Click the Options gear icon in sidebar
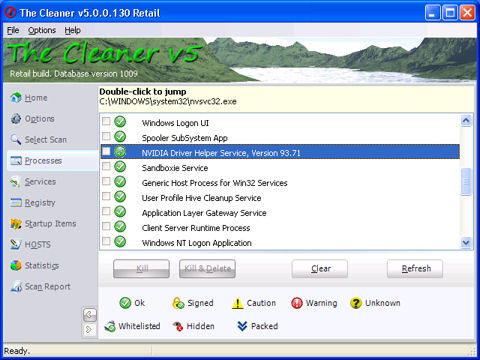The width and height of the screenshot is (480, 360). tap(16, 118)
